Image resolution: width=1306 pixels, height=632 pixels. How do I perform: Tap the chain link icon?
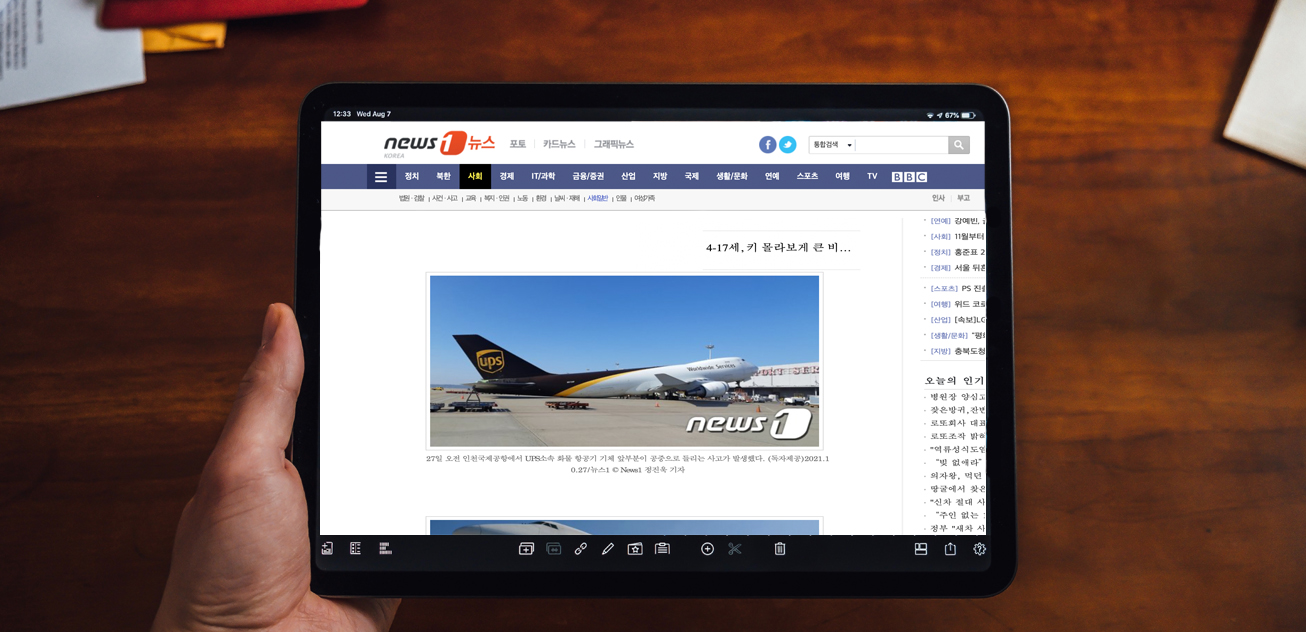click(x=581, y=549)
